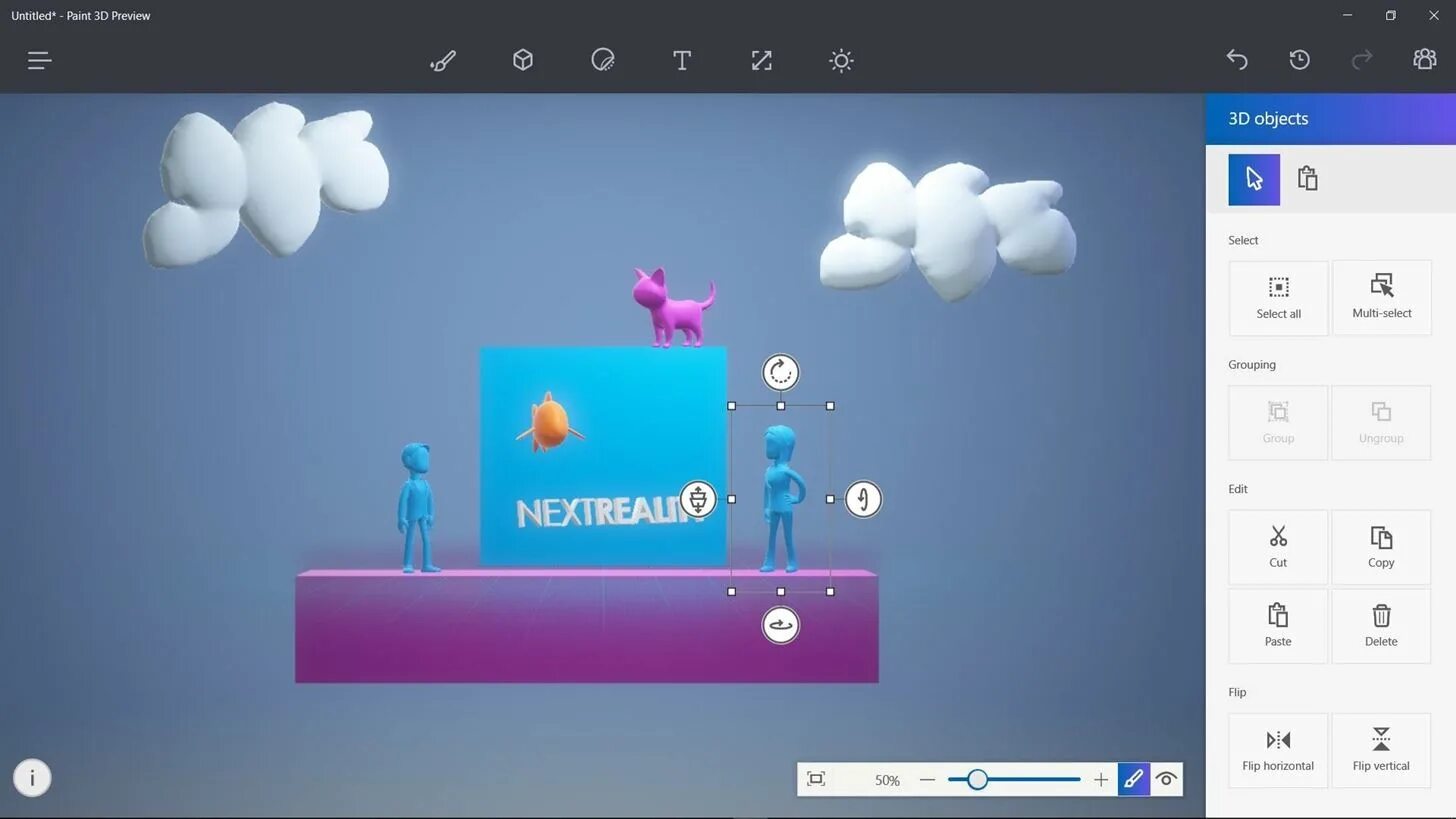Open the Effects sun icon
Screen dimensions: 1456x819
841,61
